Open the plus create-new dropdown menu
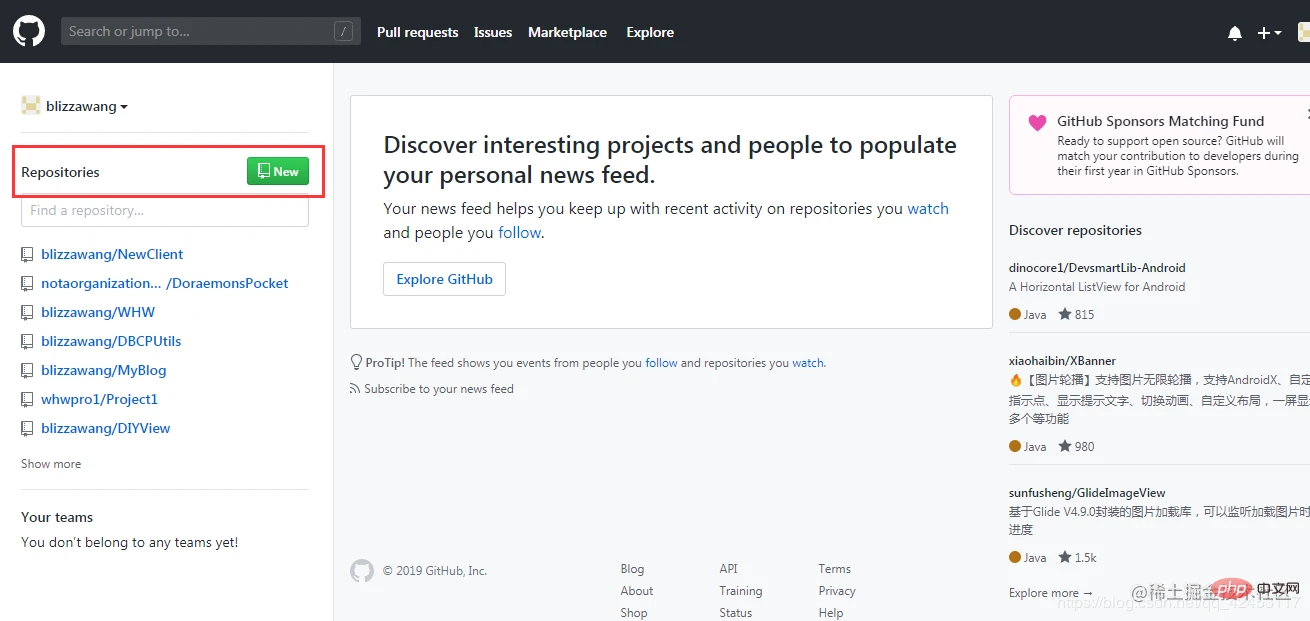This screenshot has width=1310, height=621. 1269,33
